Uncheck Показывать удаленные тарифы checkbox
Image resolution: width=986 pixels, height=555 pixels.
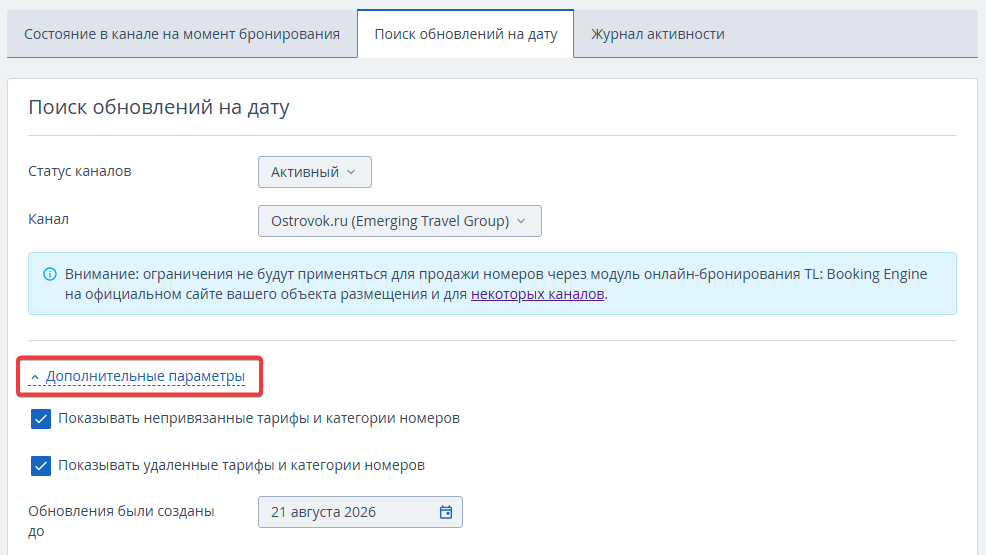[41, 466]
